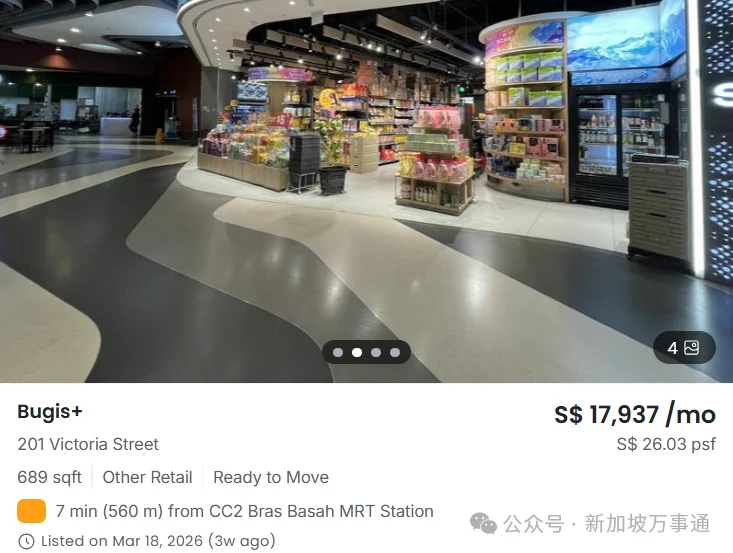Click the 公众号 · 新加坡万事通 watermark text
This screenshot has height=553, width=733.
[x=607, y=524]
